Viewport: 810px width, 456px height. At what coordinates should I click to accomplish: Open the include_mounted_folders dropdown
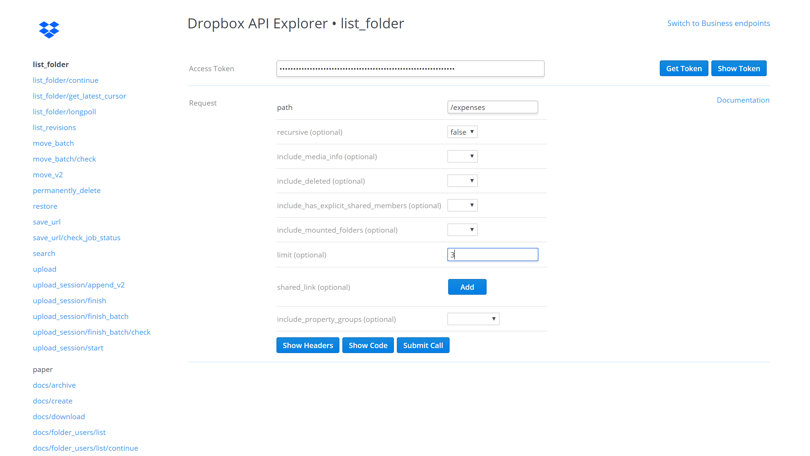click(x=462, y=230)
